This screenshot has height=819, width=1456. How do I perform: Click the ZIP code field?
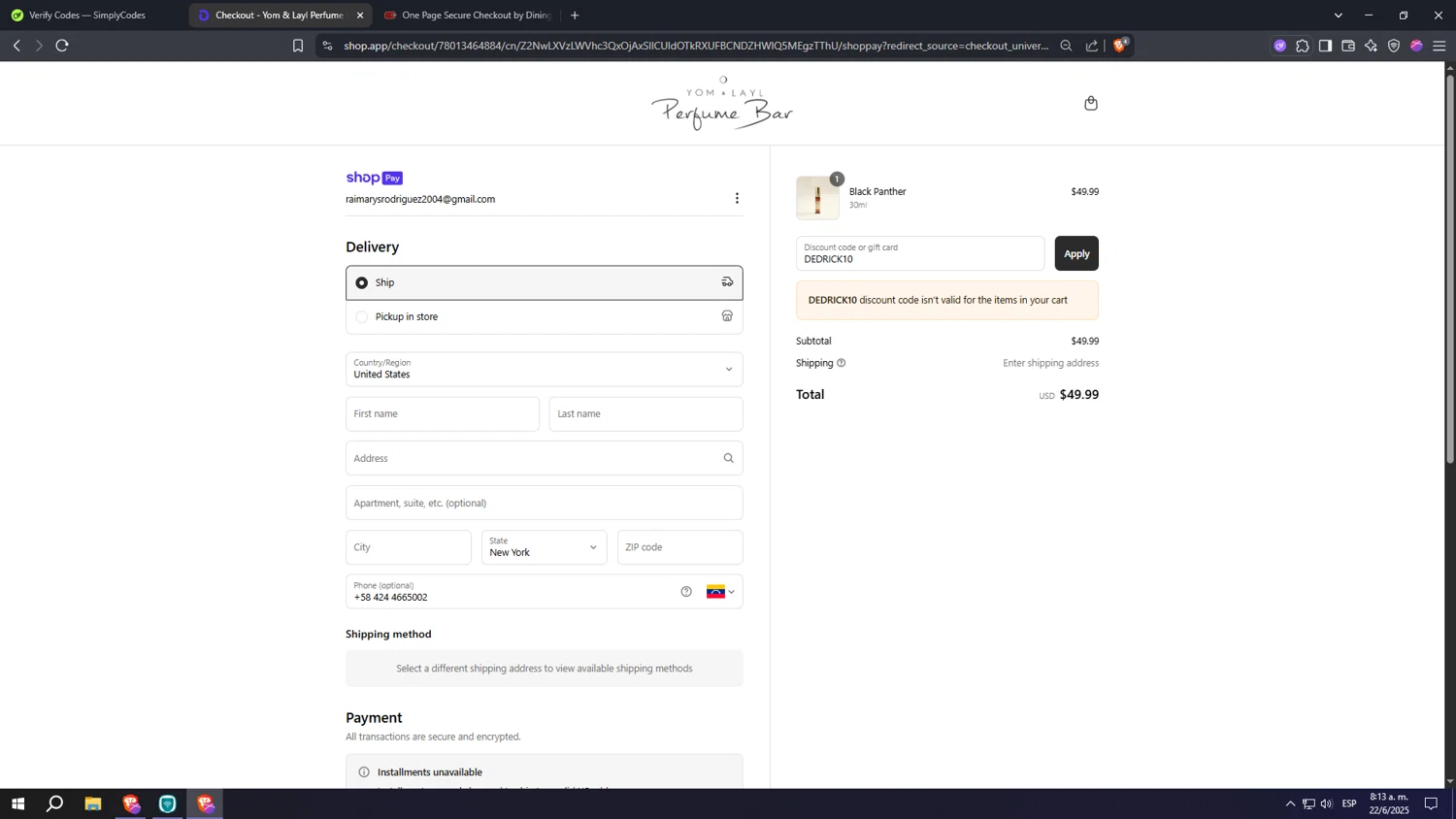(679, 547)
